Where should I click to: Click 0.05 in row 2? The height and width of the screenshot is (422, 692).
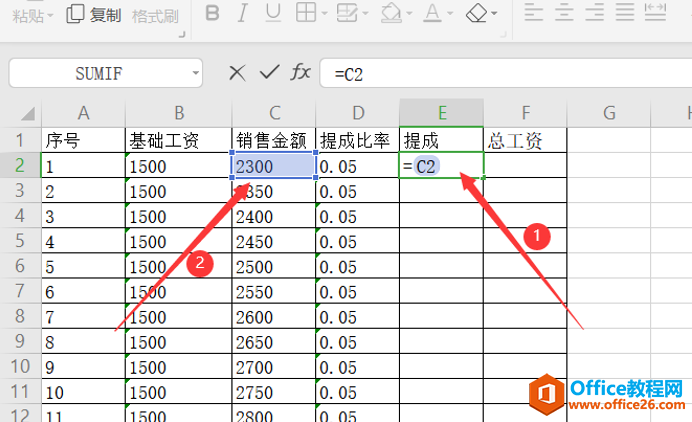pos(358,166)
